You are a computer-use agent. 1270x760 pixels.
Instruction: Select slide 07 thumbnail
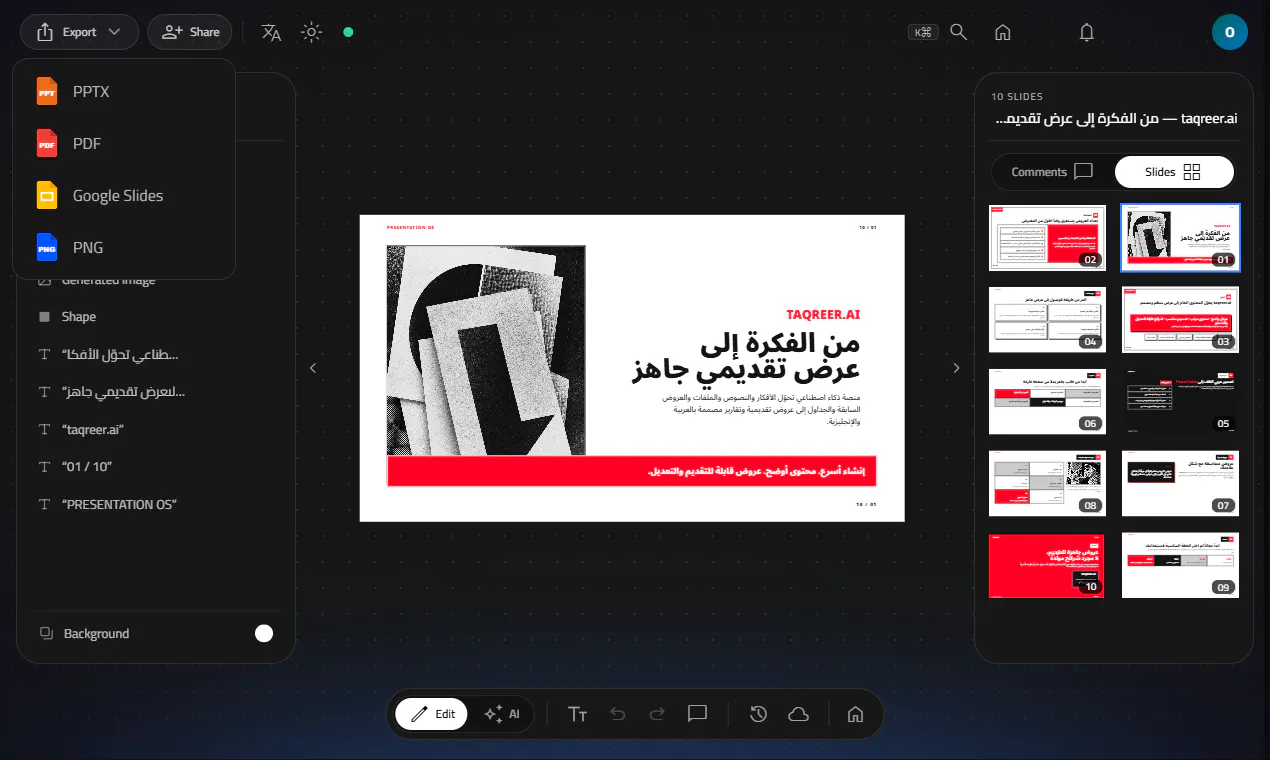[x=1180, y=484]
